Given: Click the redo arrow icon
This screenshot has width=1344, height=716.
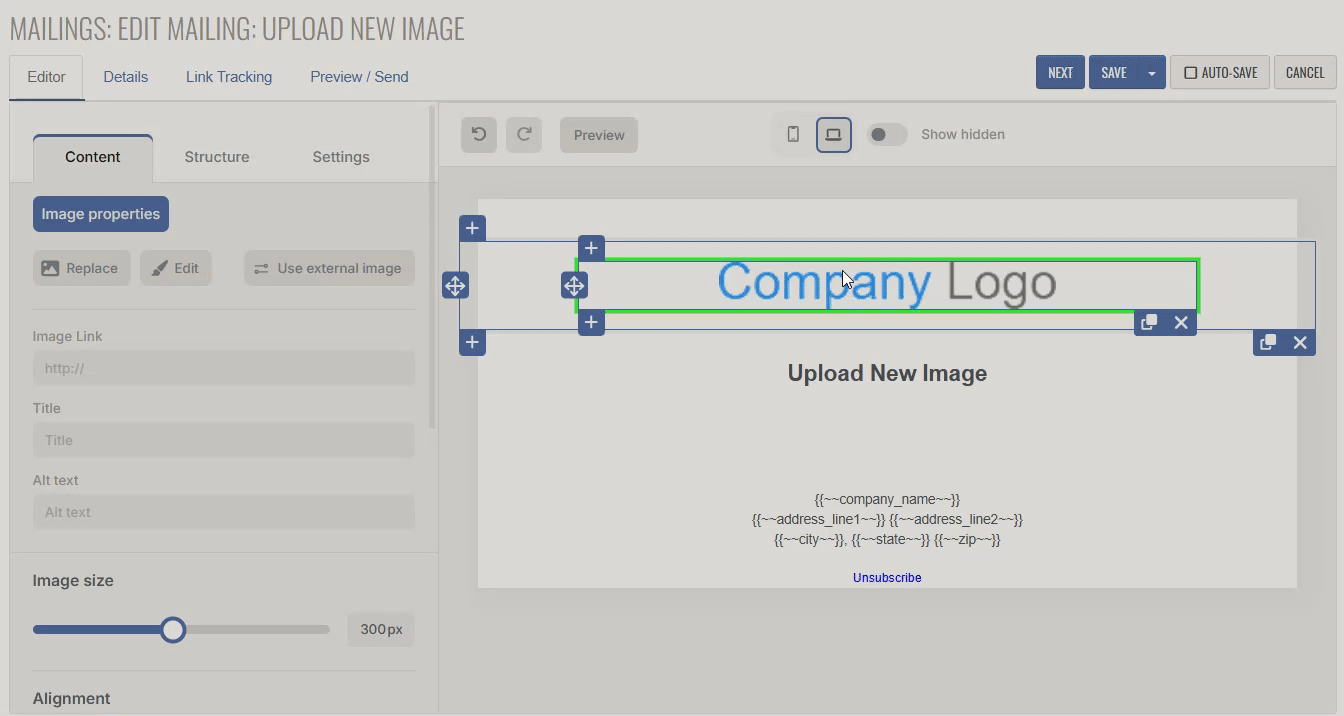Looking at the screenshot, I should pyautogui.click(x=524, y=135).
